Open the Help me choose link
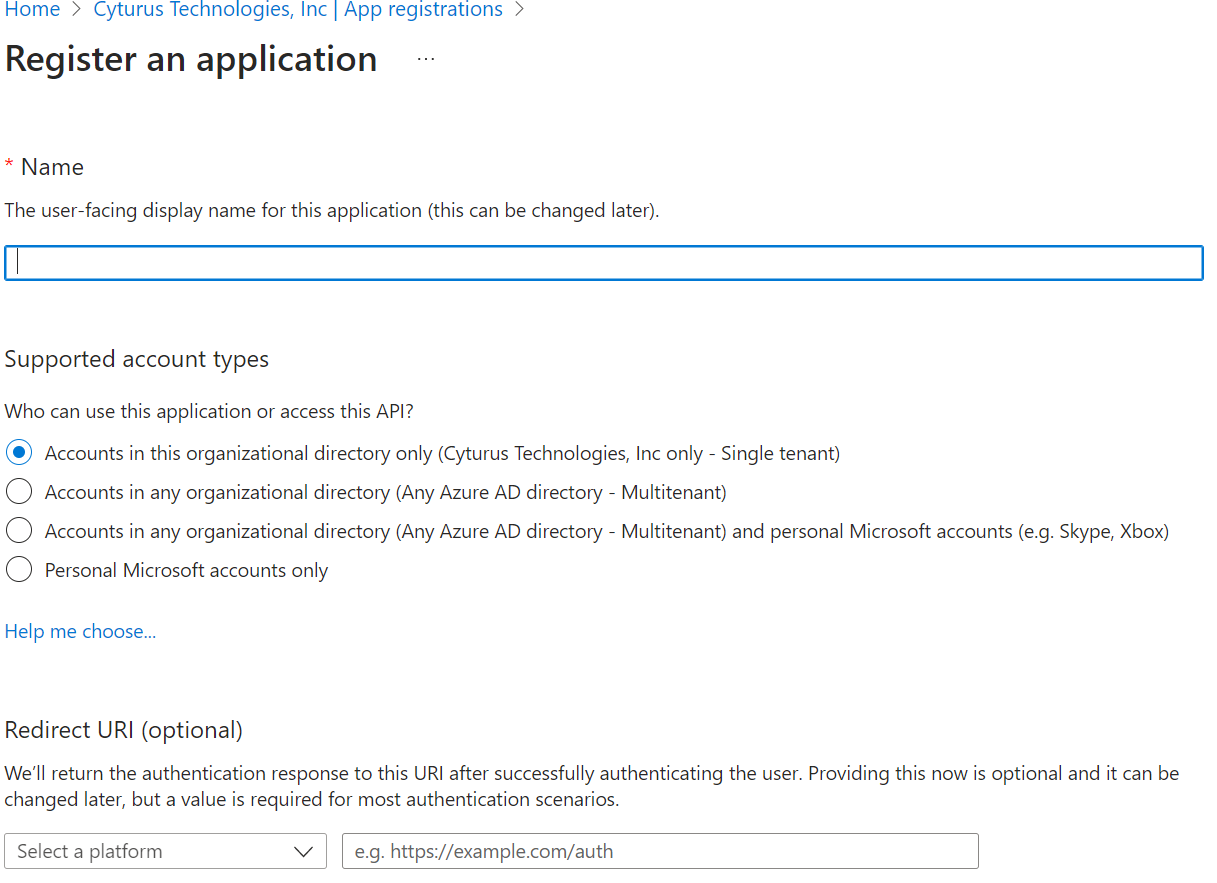Screen dimensions: 1217x883 (80, 631)
